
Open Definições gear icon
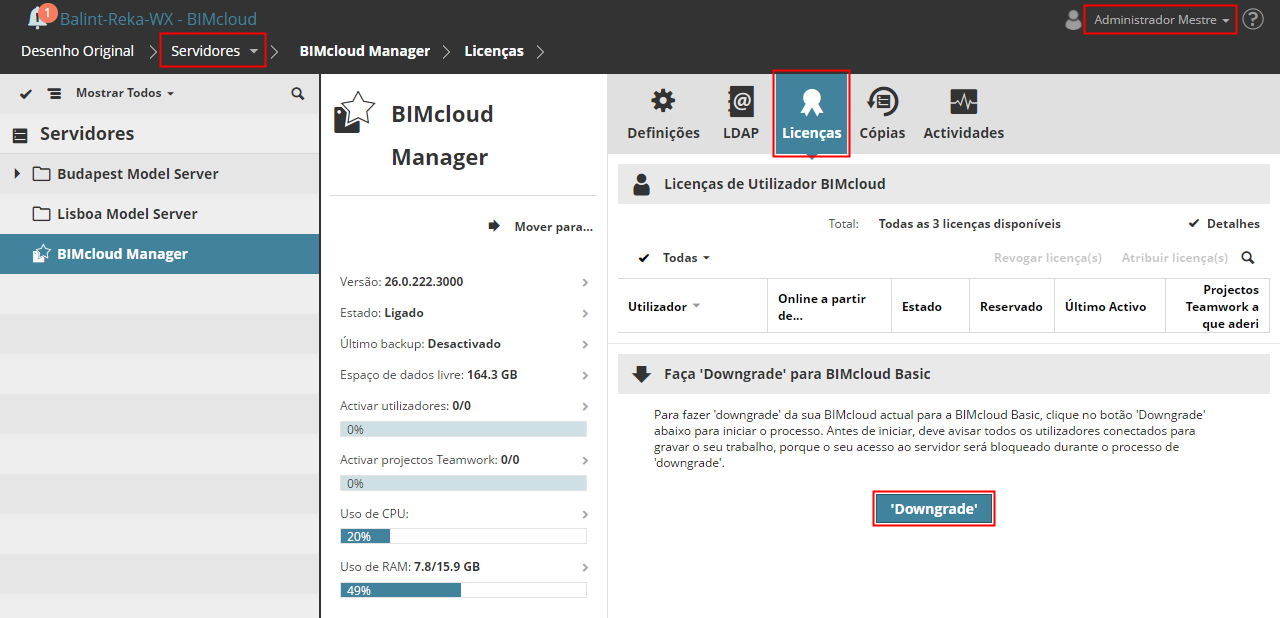(663, 101)
